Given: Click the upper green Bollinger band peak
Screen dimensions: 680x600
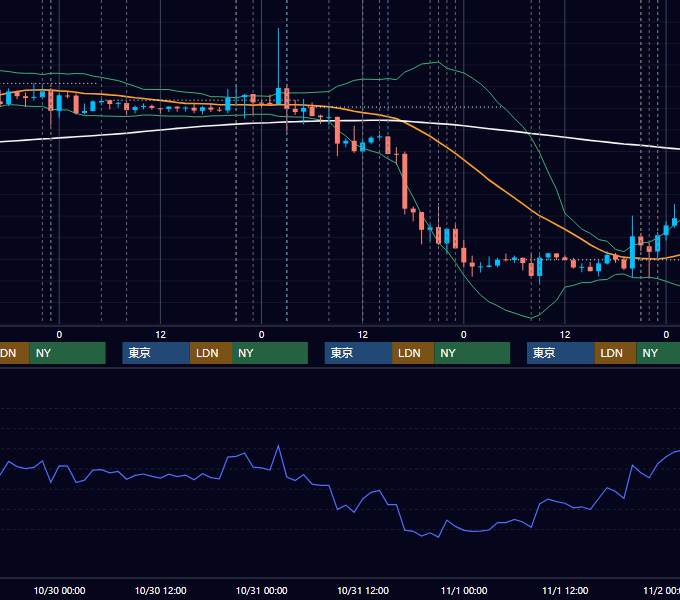Looking at the screenshot, I should tap(437, 62).
